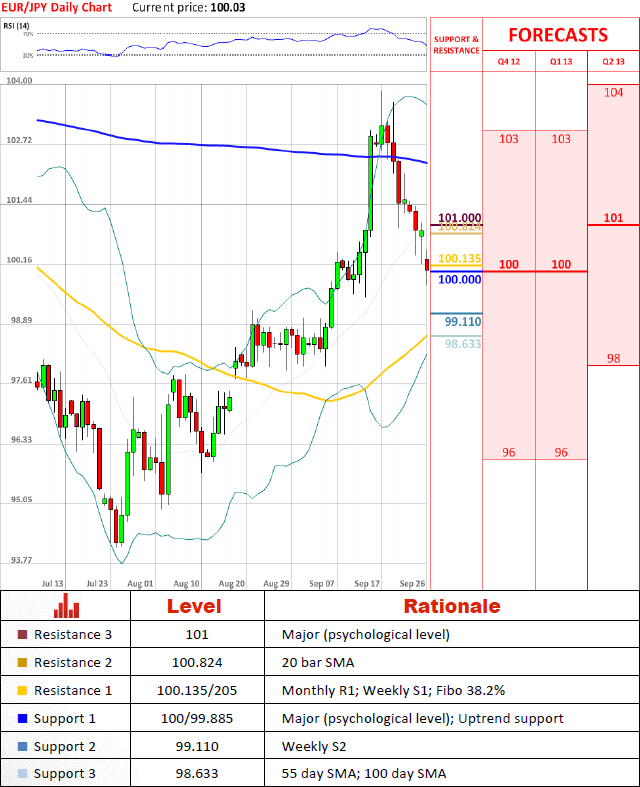This screenshot has width=640, height=787.
Task: Click the red bar chart icon in table header
Action: (x=66, y=605)
